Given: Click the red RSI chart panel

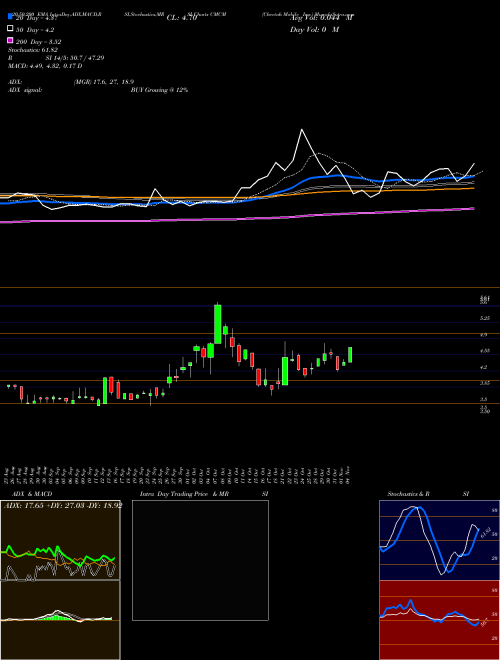Looking at the screenshot, I should point(439,620).
